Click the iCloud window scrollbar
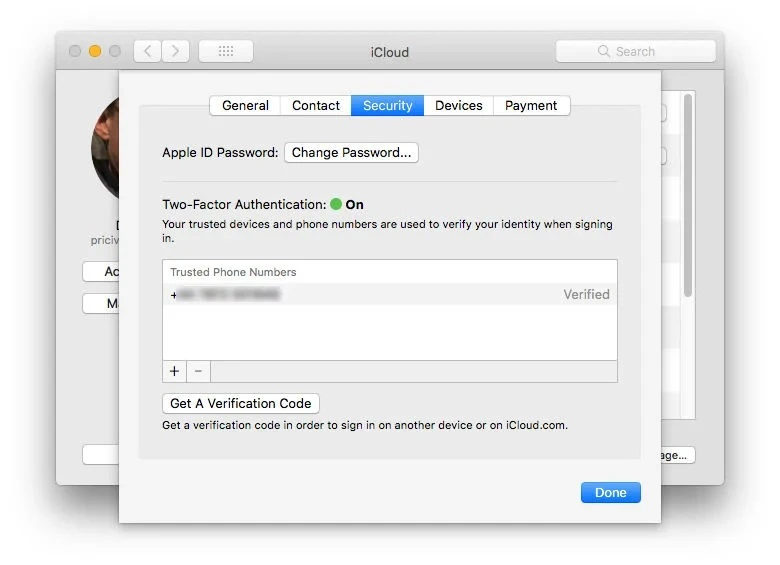This screenshot has width=780, height=565. point(688,195)
